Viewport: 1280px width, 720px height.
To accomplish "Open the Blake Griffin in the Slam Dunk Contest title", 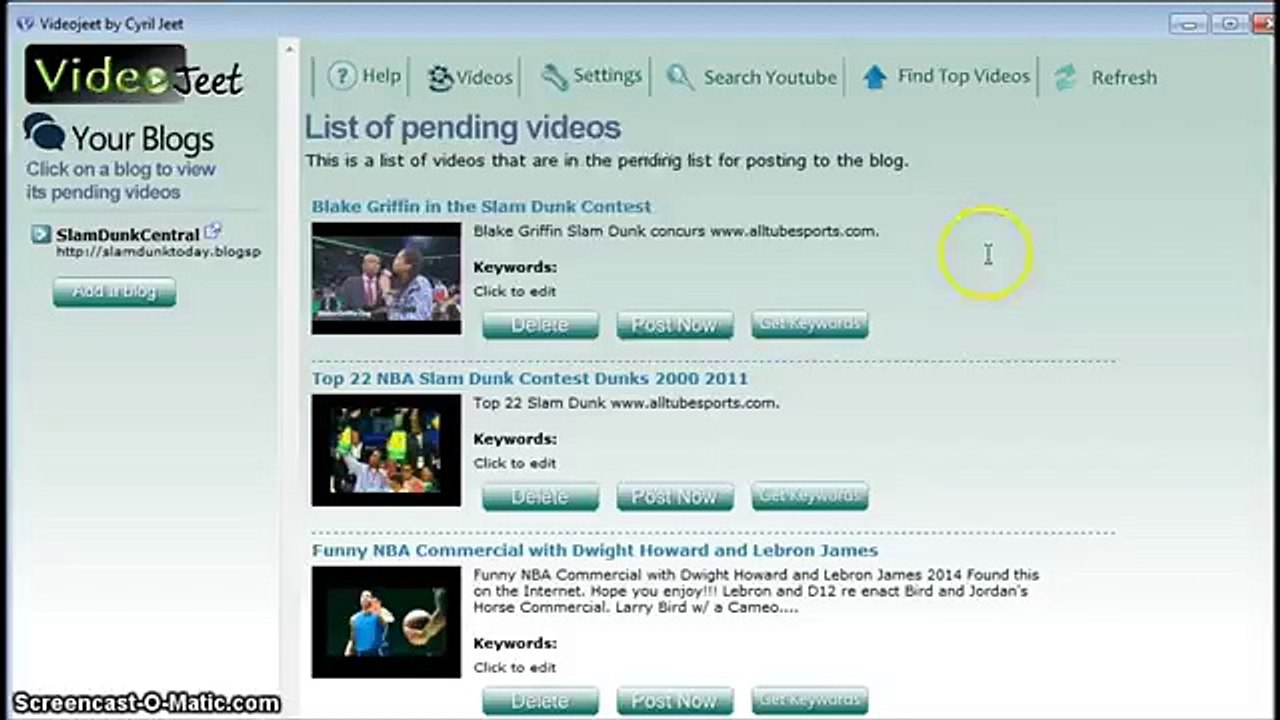I will (481, 207).
